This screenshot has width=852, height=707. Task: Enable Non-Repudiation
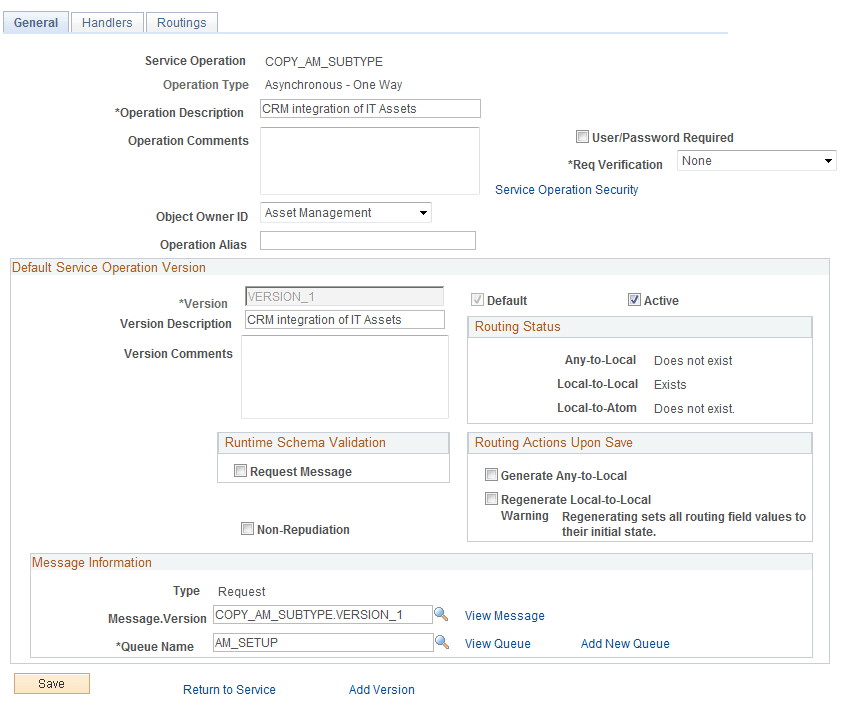coord(247,529)
